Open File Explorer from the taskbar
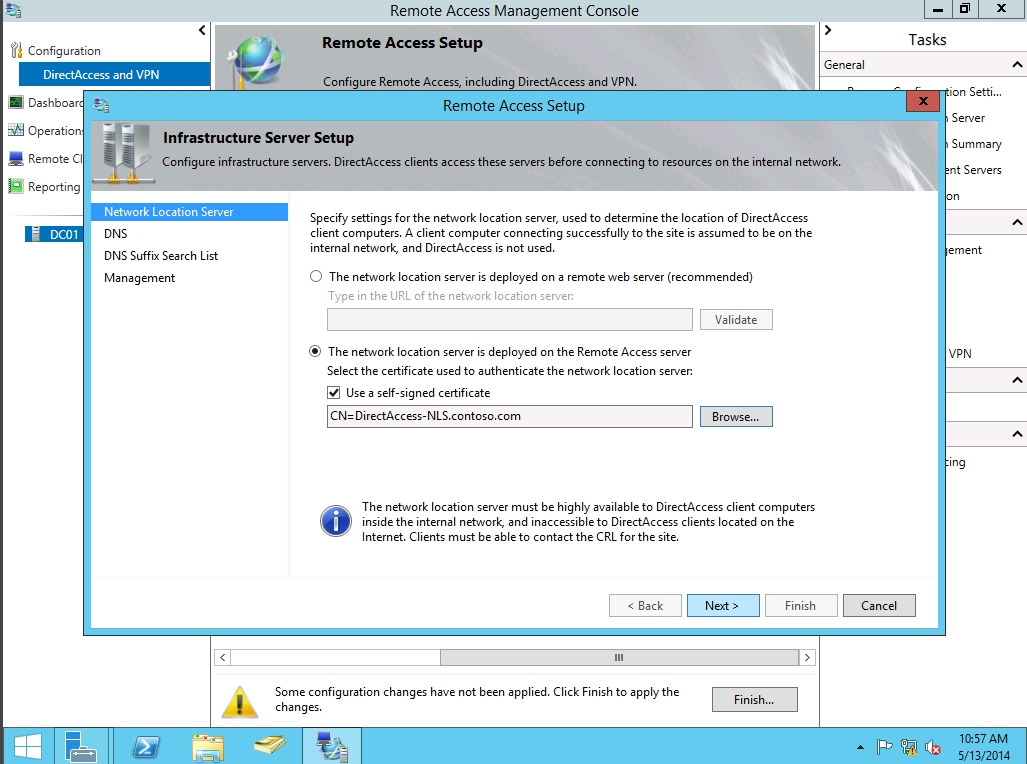 pyautogui.click(x=208, y=746)
